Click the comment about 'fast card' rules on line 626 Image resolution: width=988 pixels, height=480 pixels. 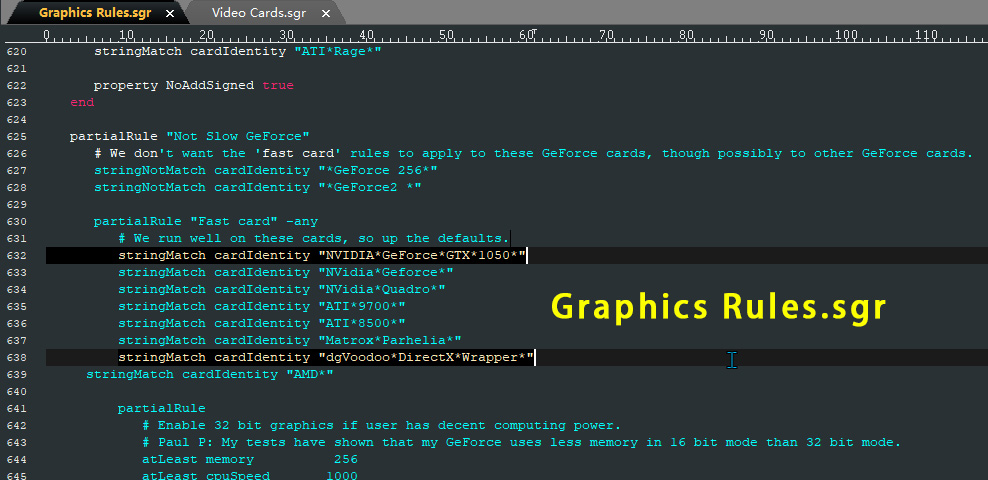pyautogui.click(x=534, y=153)
